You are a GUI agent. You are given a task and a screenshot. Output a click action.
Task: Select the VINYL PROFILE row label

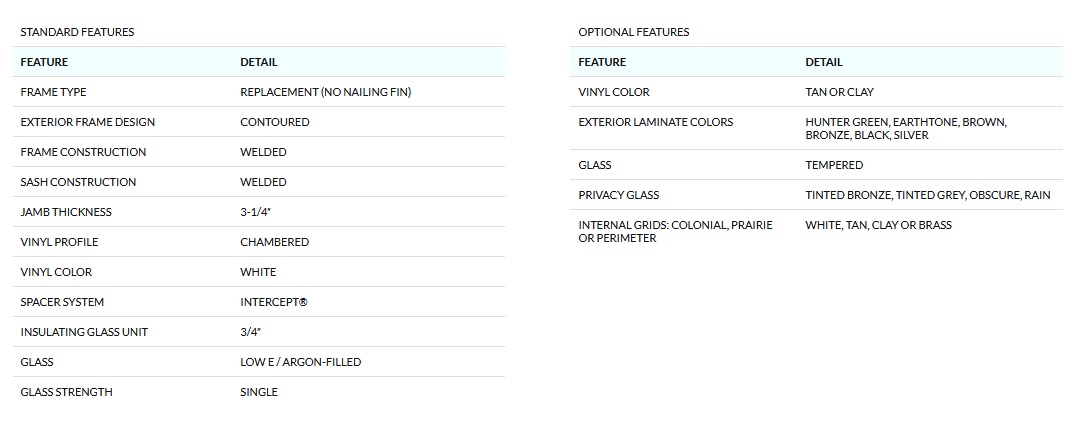59,242
